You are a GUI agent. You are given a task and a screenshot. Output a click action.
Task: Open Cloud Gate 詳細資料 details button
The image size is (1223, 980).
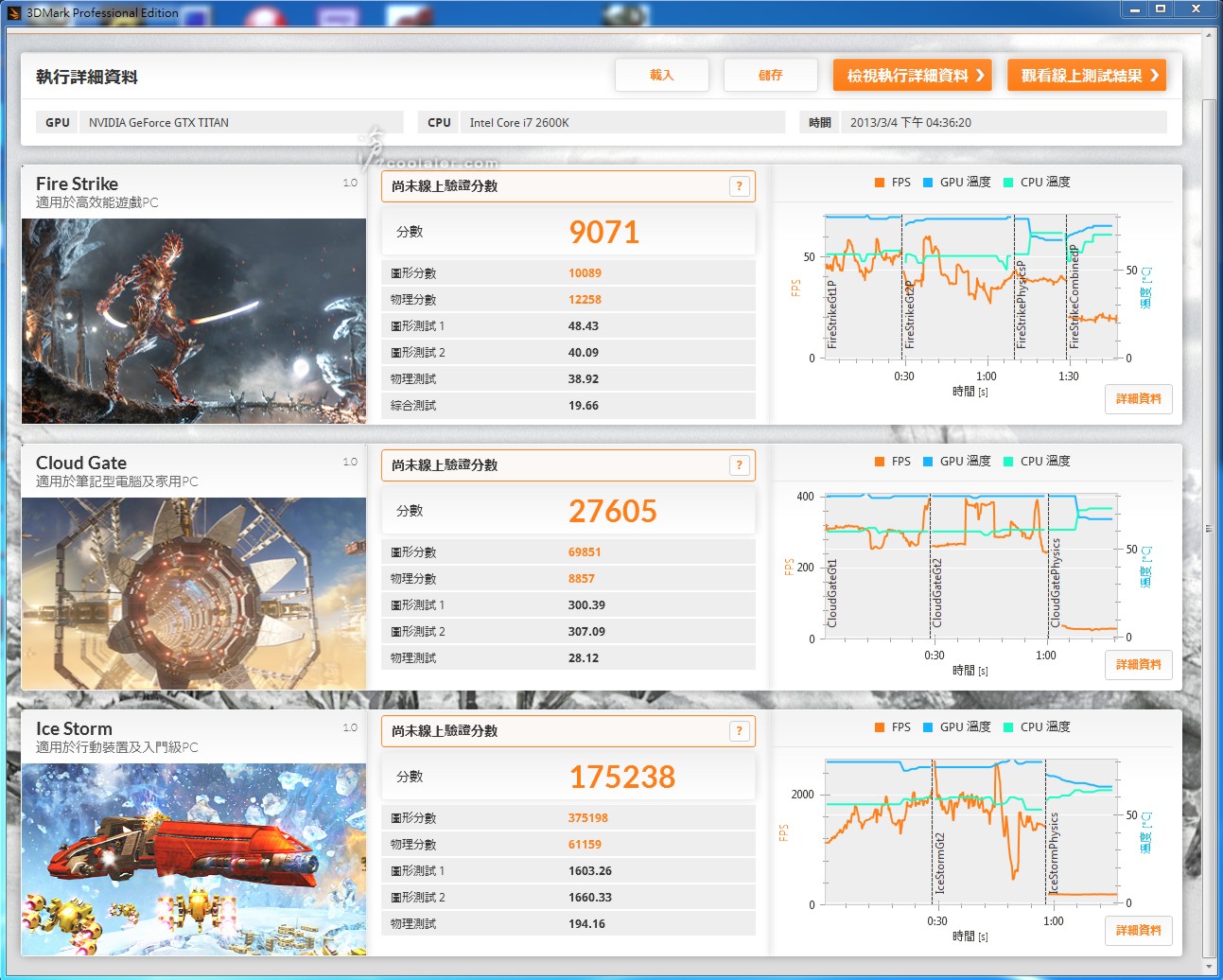(x=1139, y=665)
